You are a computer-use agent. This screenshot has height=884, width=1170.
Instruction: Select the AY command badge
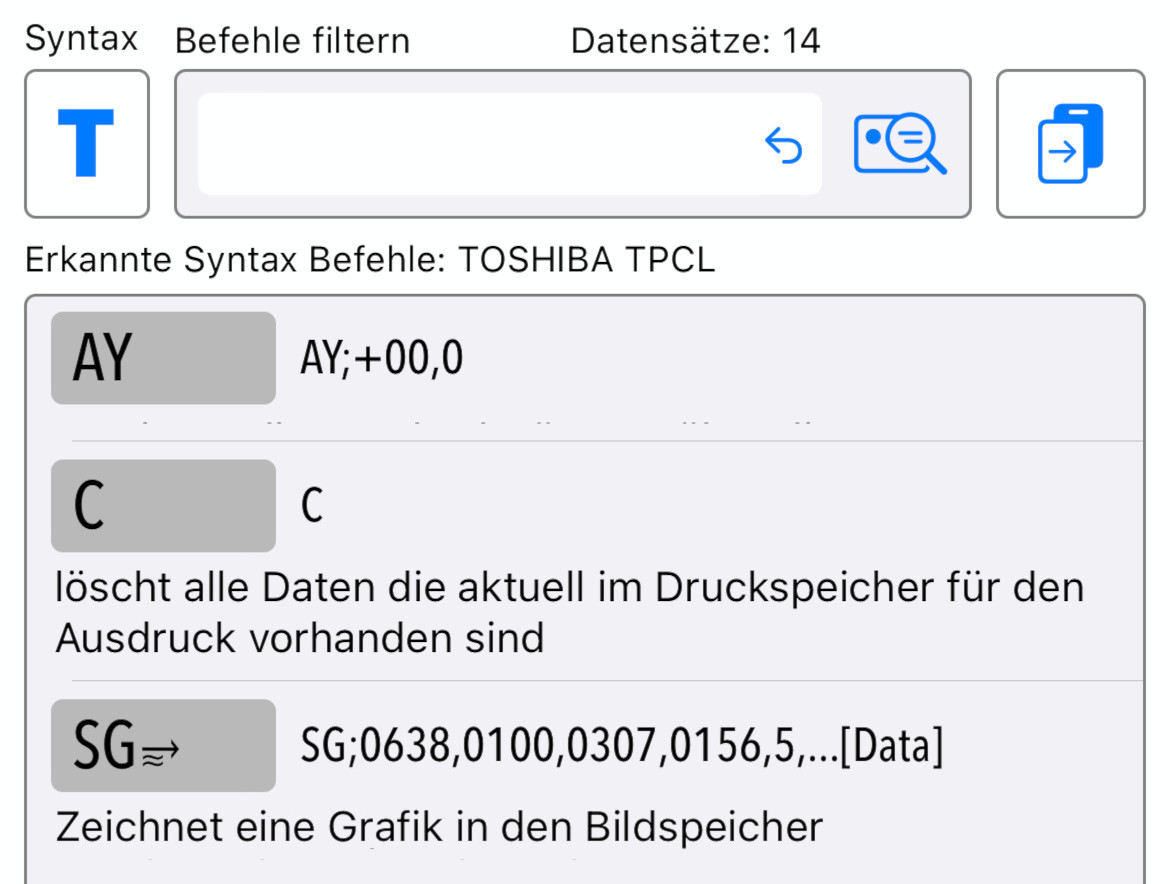163,358
